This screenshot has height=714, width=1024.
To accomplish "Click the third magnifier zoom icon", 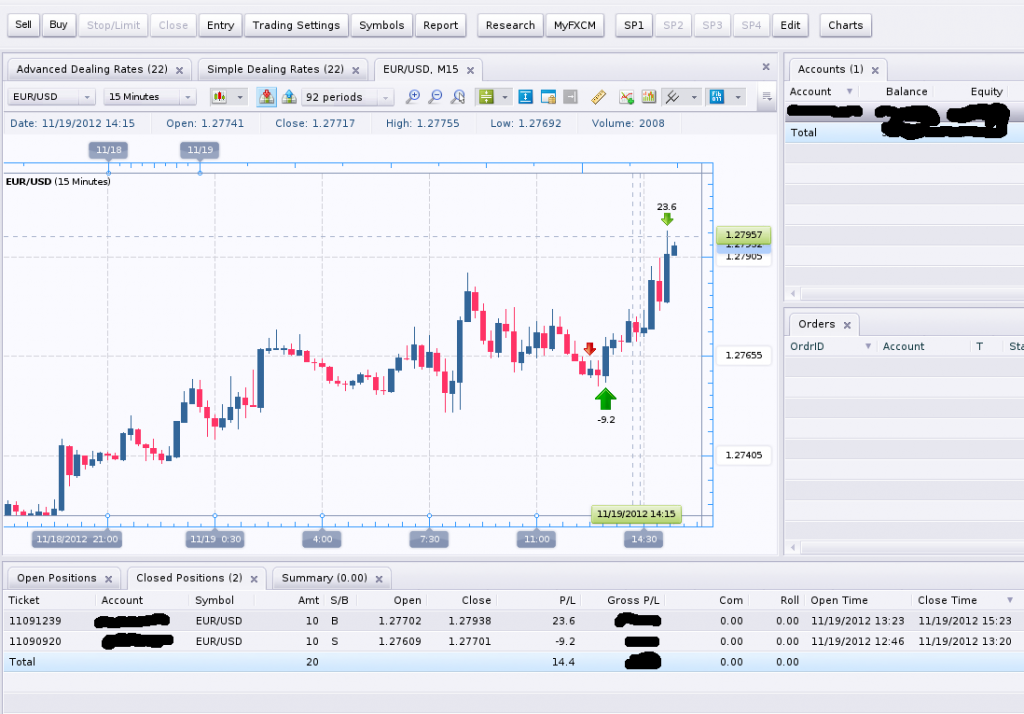I will point(458,97).
